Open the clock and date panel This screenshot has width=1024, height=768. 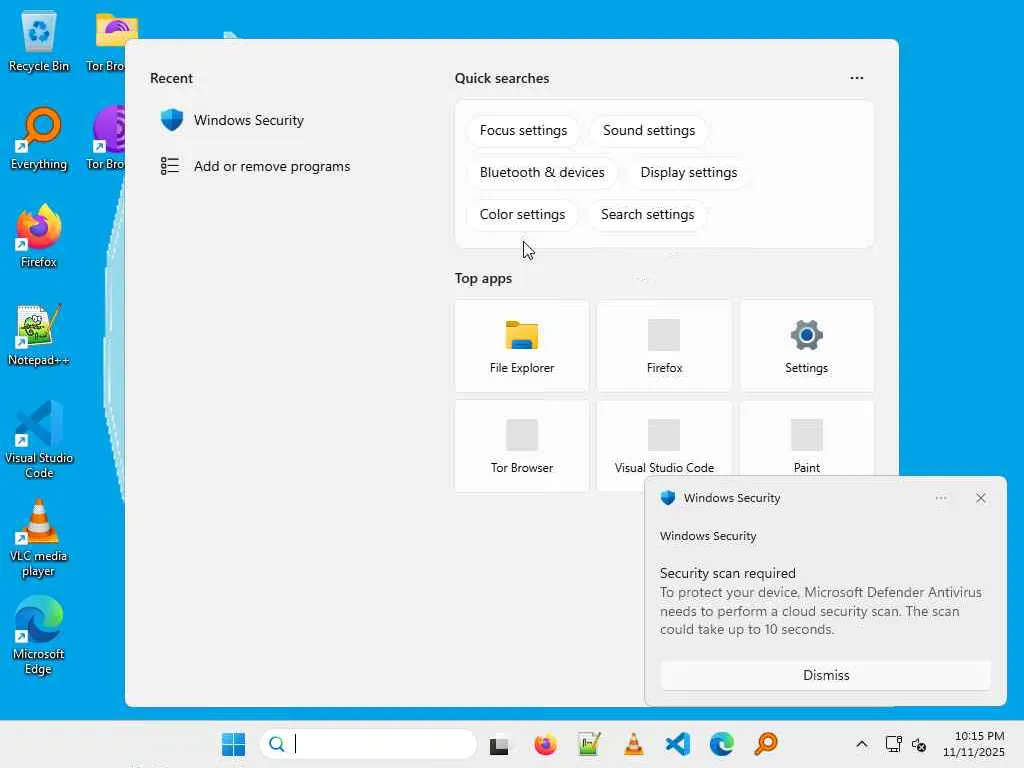[973, 744]
